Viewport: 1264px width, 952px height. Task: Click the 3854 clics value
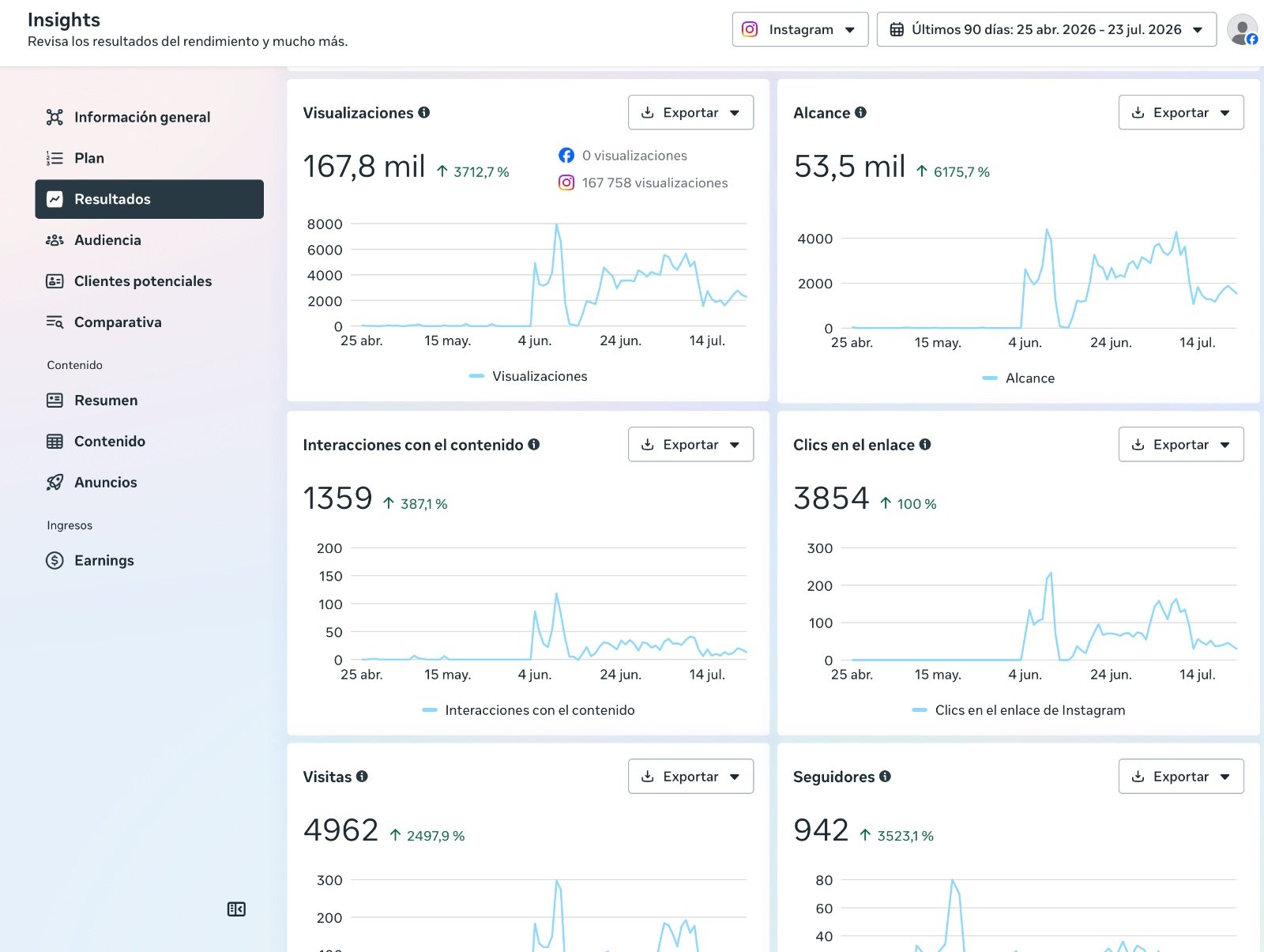[831, 499]
